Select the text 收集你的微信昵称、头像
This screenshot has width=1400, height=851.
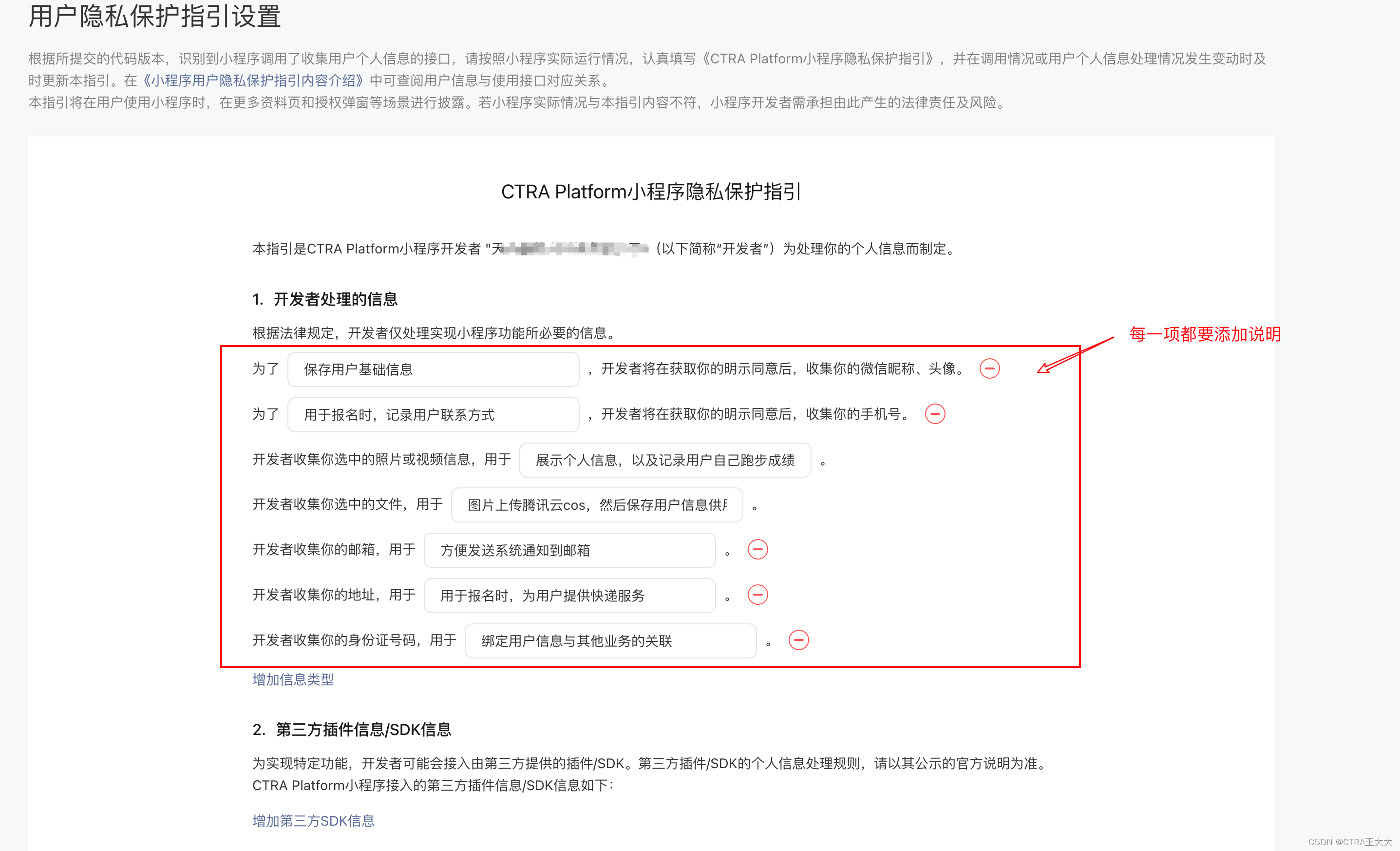[881, 368]
